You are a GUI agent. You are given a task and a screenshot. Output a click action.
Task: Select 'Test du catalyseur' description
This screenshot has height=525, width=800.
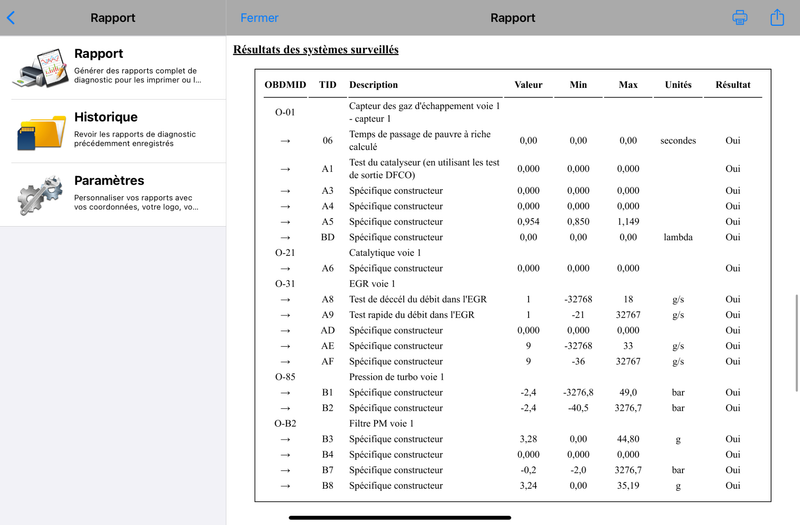(424, 169)
